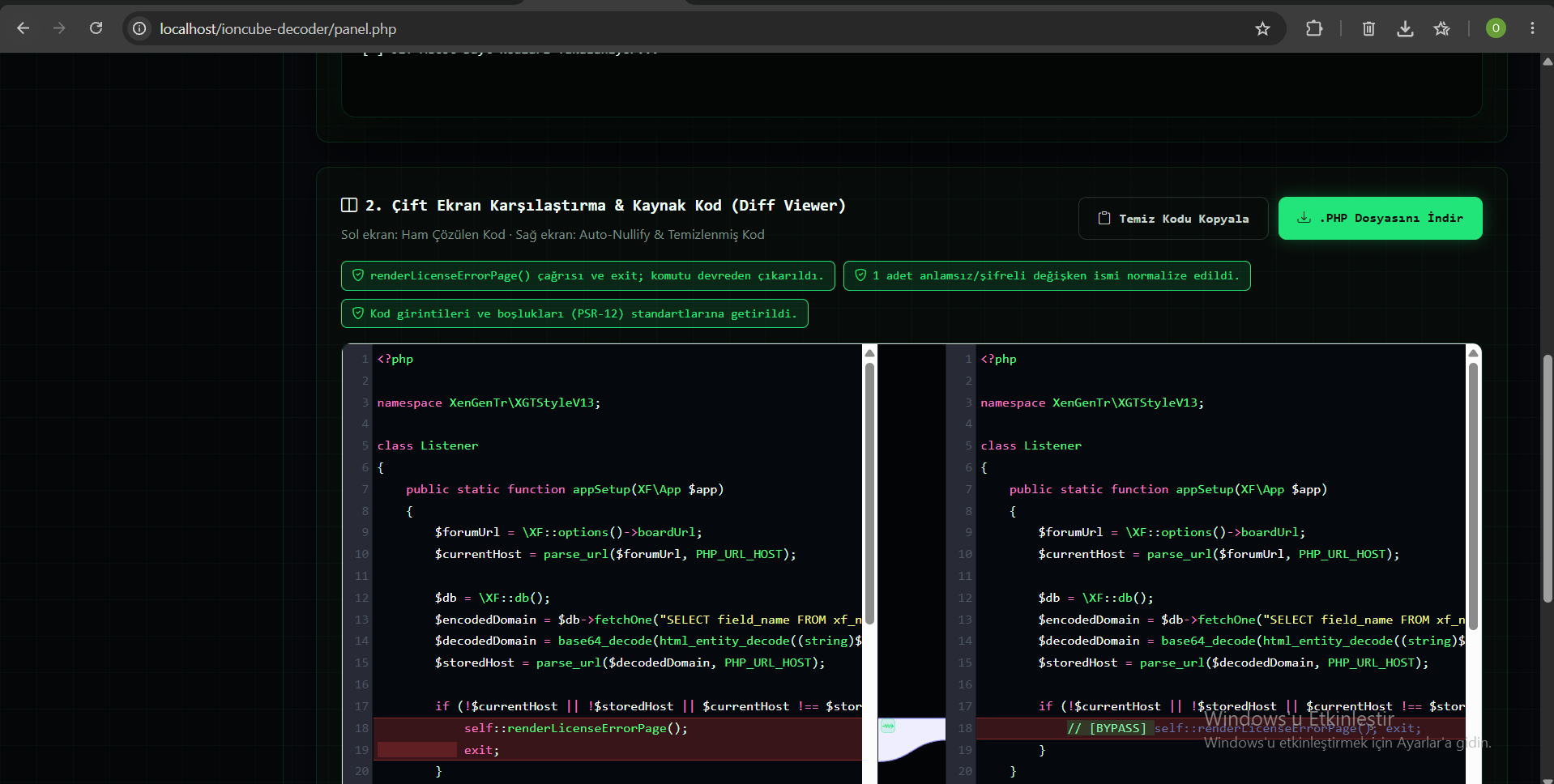The width and height of the screenshot is (1554, 784).
Task: Click 'namespace XenGenTr\XGTStyleV13;' in the right pane
Action: 1093,403
